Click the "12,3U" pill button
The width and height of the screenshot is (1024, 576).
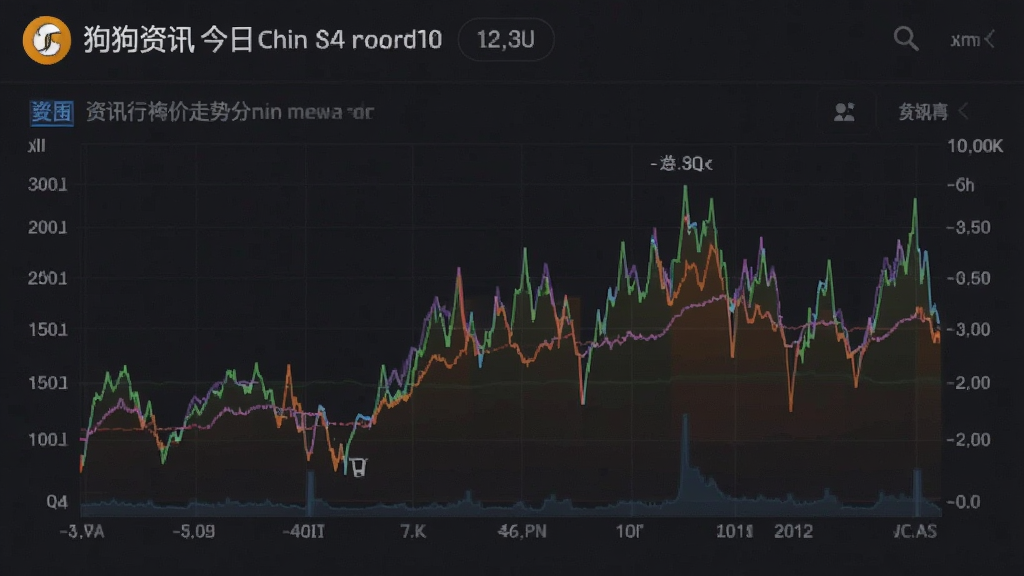506,40
